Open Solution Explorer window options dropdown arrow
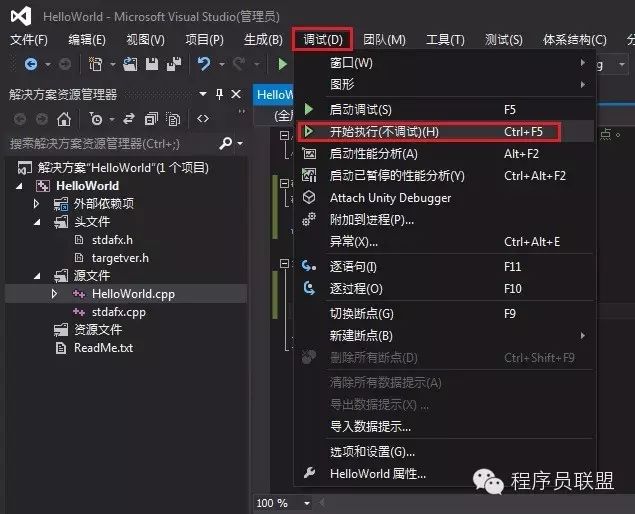The image size is (635, 514). [x=203, y=94]
